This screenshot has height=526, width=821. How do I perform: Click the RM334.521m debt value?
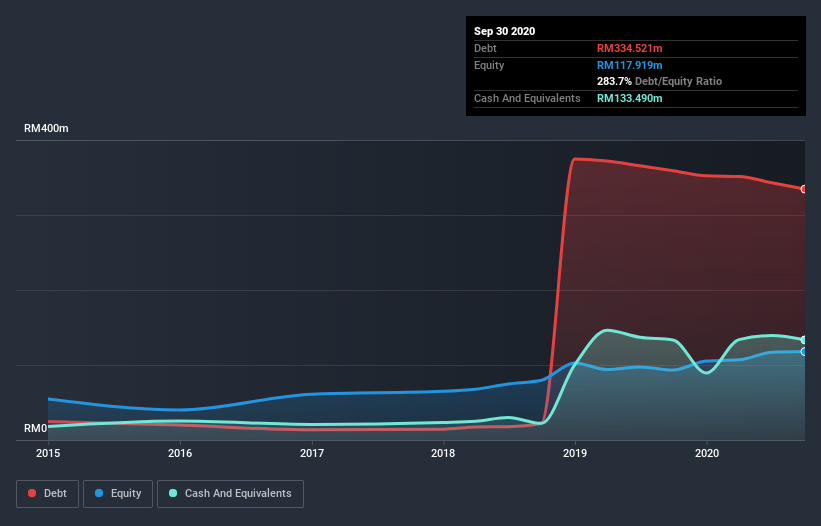pos(629,48)
